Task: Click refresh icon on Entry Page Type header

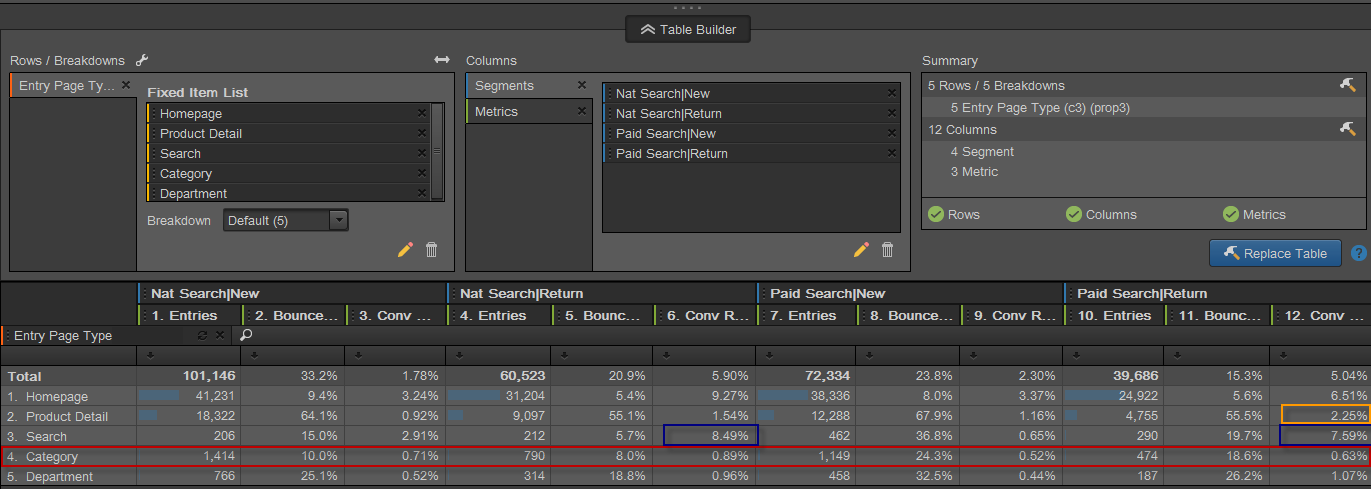Action: [x=202, y=336]
